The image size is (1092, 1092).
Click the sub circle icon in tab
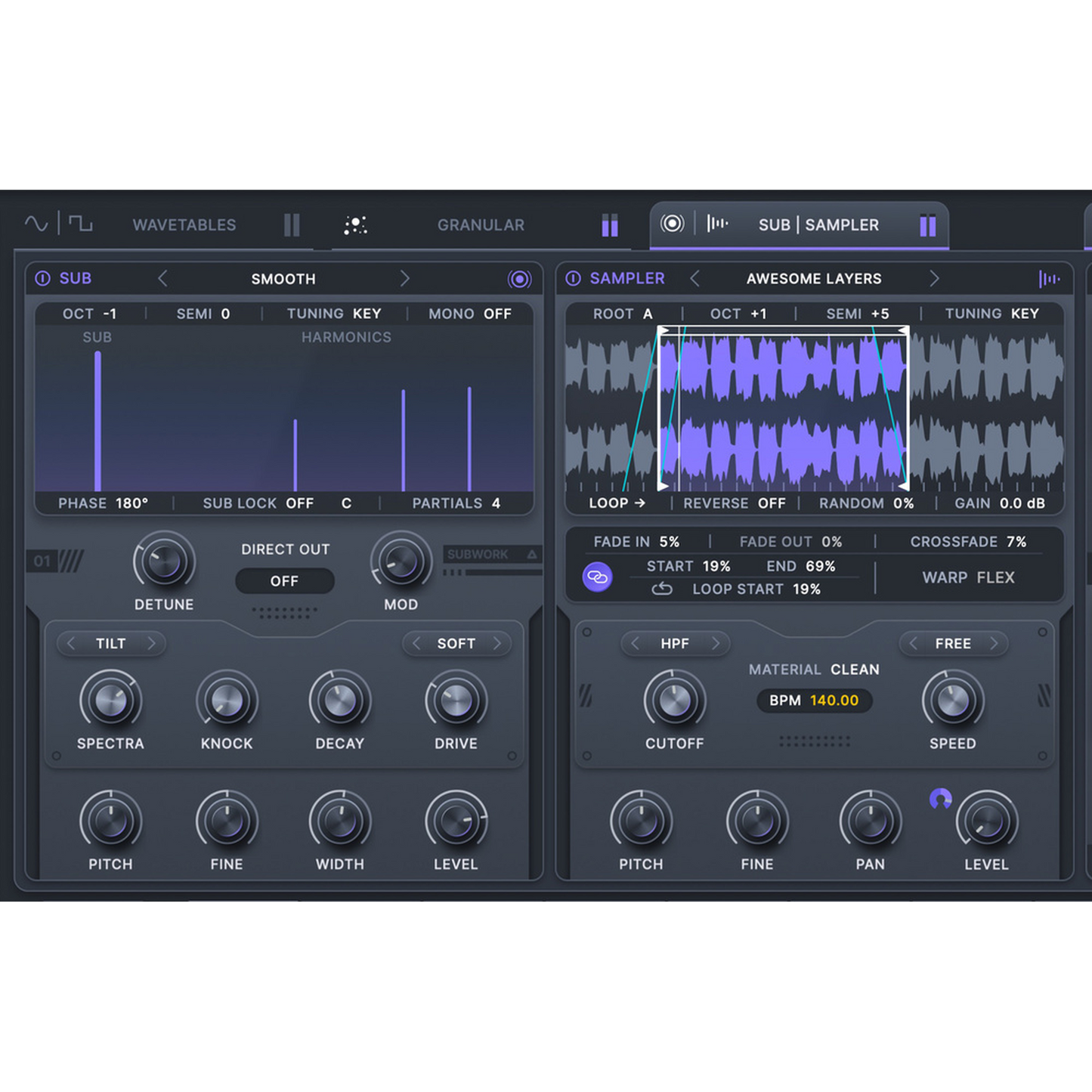coord(672,224)
